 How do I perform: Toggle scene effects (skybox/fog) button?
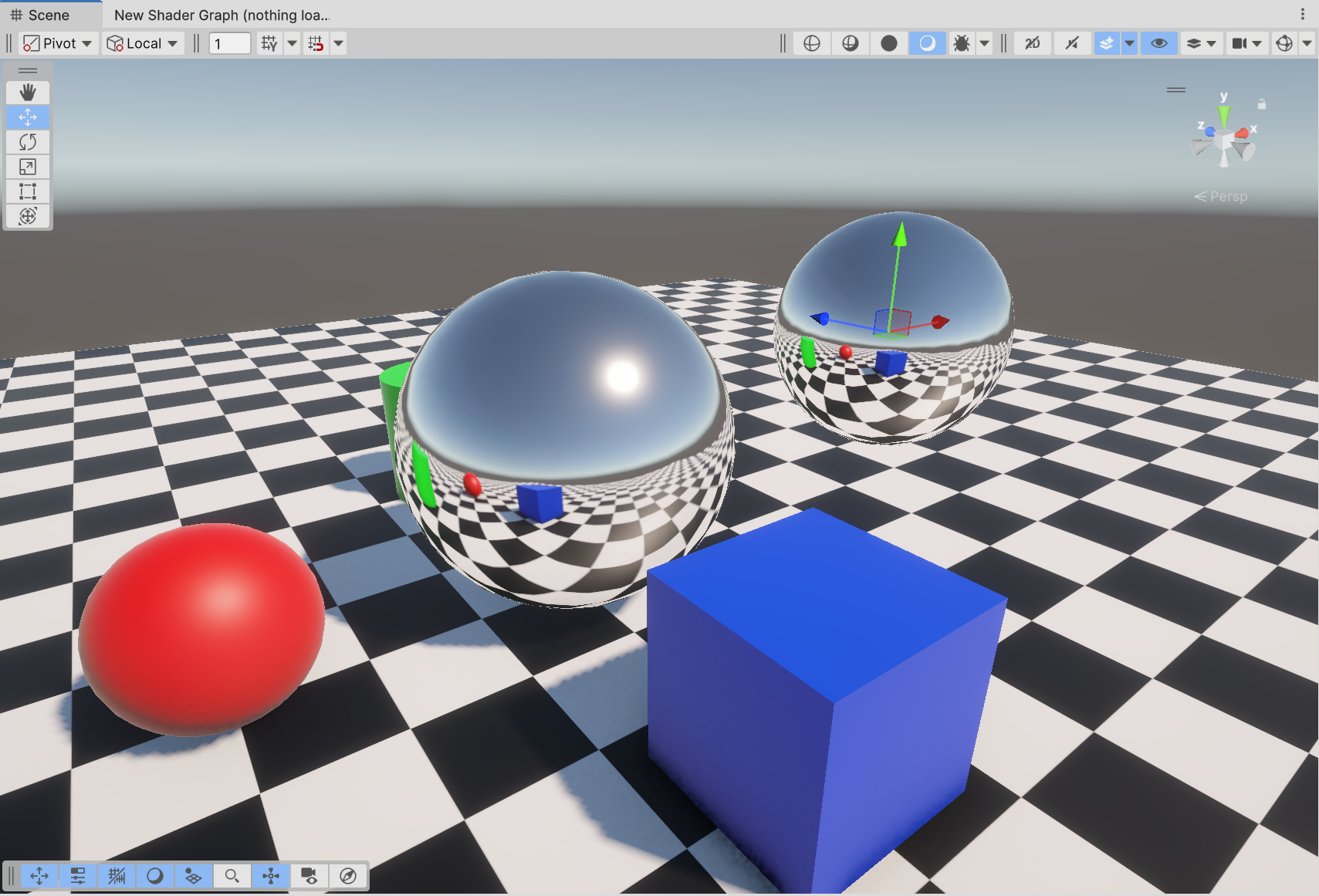(x=1107, y=43)
